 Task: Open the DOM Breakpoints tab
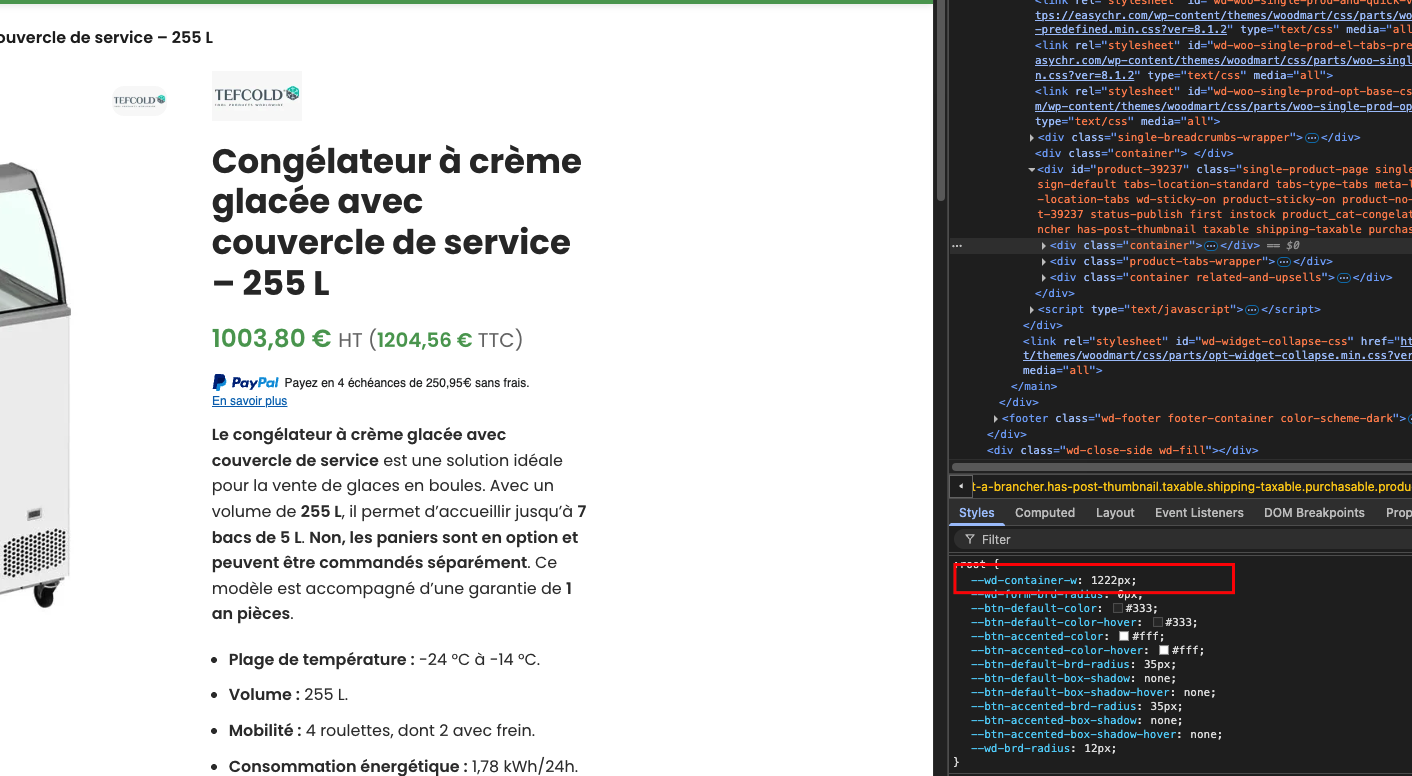click(x=1314, y=513)
